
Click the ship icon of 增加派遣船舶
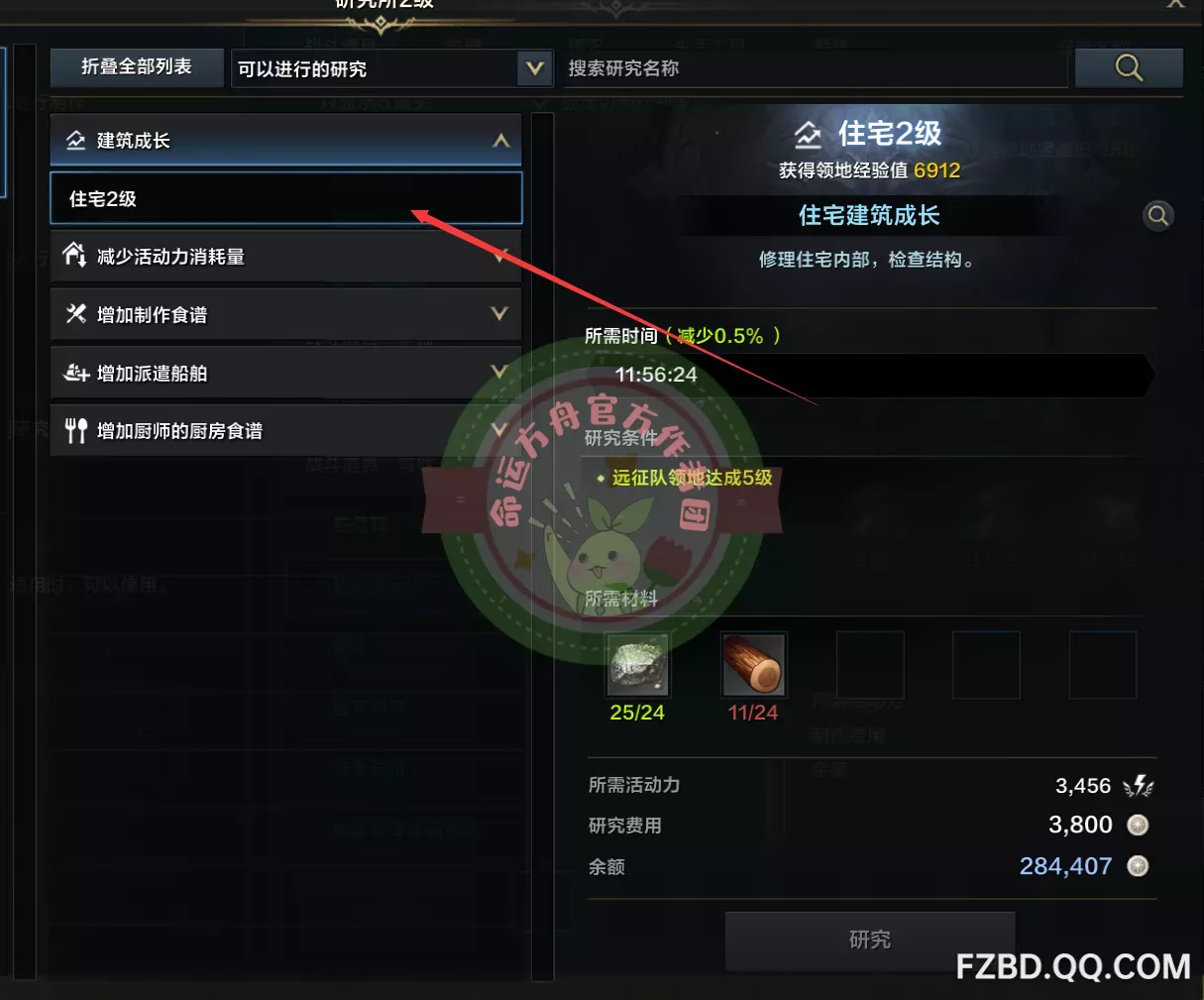[76, 373]
